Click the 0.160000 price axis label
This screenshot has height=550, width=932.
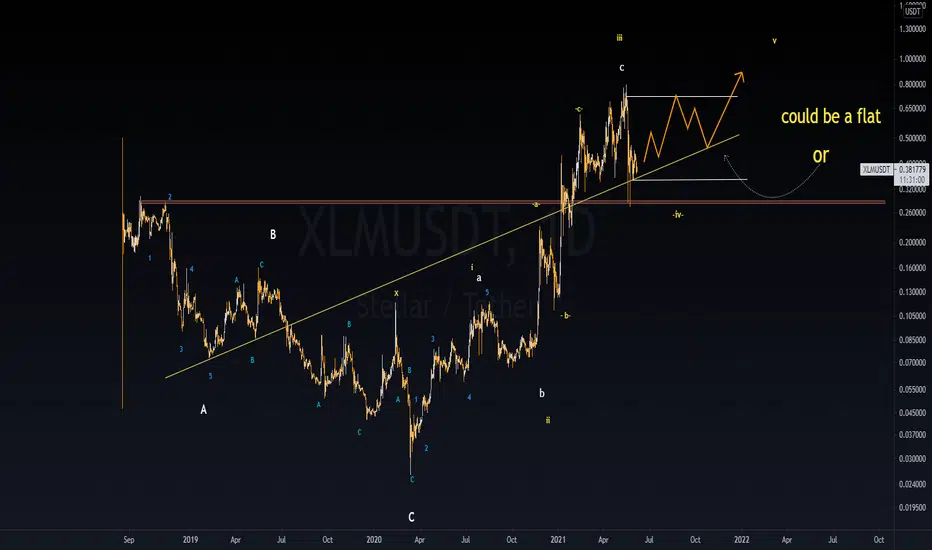[912, 268]
